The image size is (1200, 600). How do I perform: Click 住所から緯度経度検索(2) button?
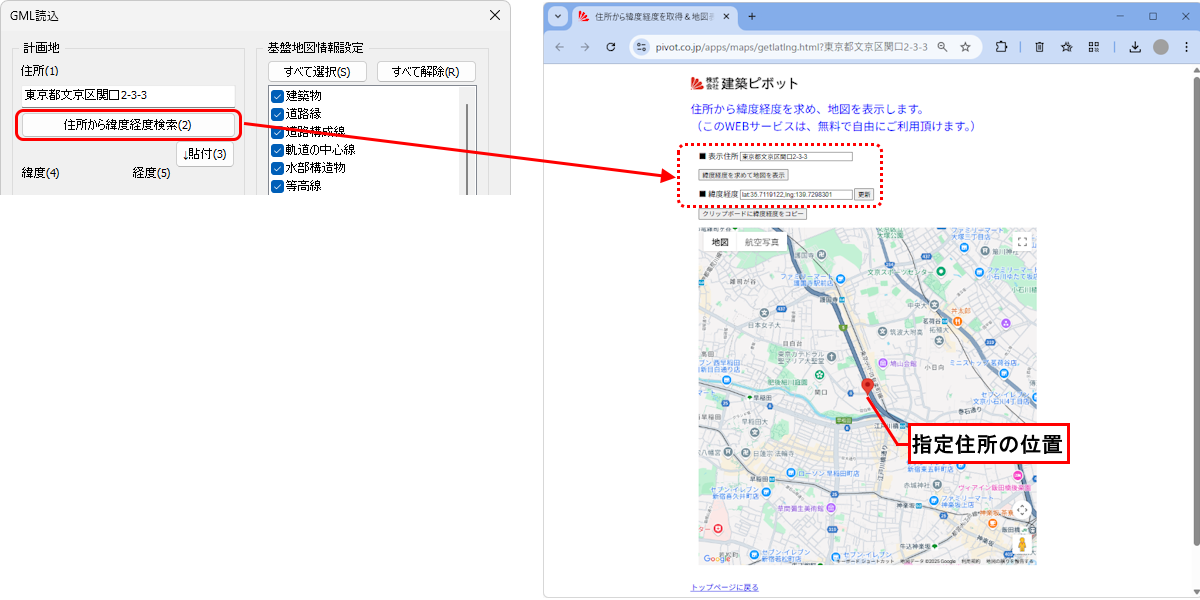coord(127,125)
